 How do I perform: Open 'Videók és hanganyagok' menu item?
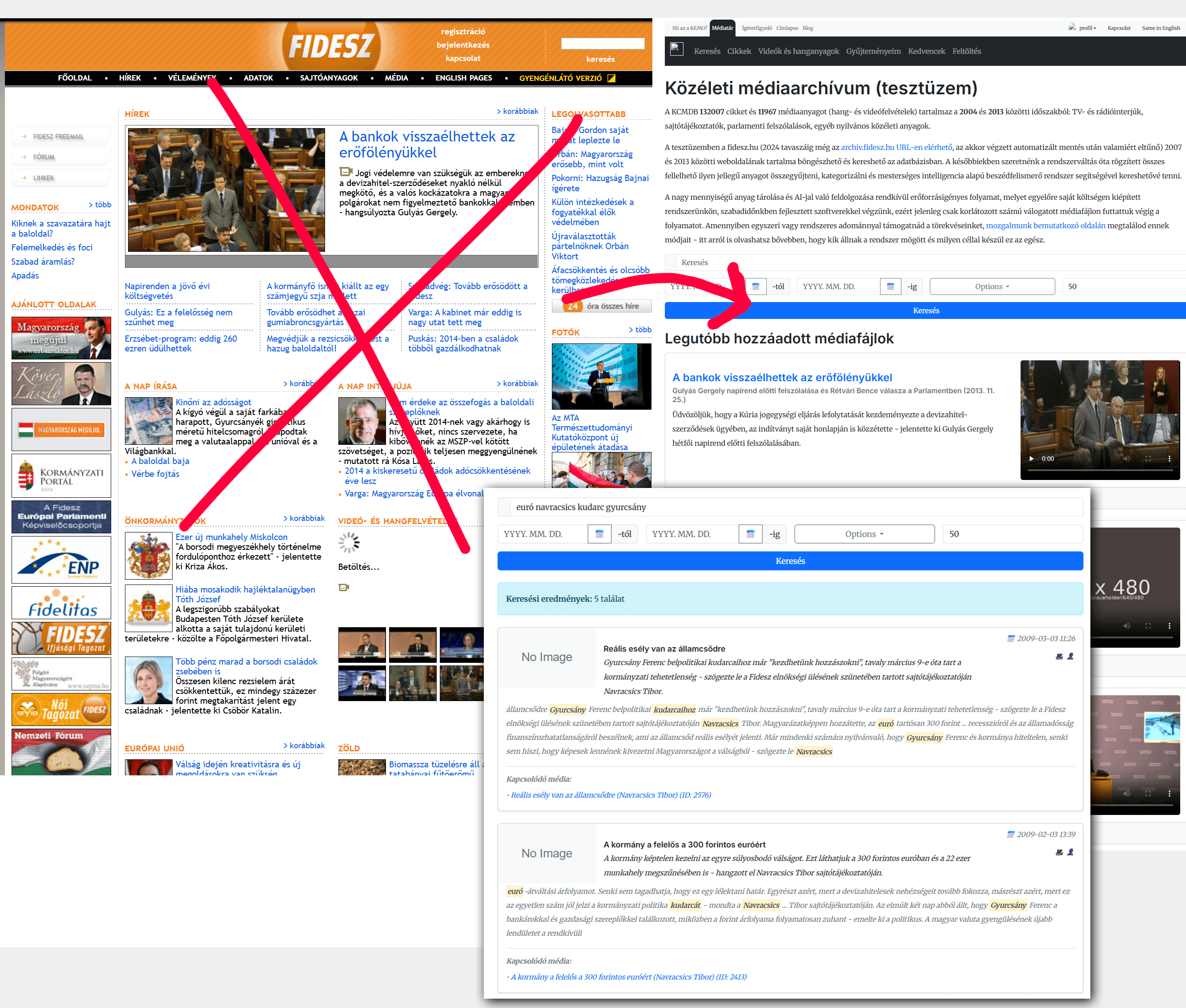click(798, 52)
